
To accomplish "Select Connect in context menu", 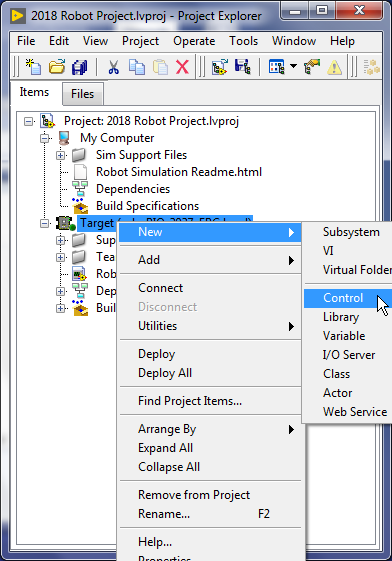I will (210, 288).
